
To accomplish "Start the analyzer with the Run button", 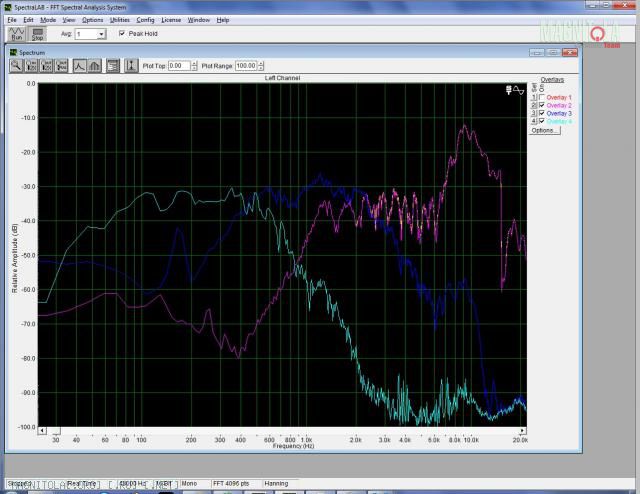I will point(16,34).
